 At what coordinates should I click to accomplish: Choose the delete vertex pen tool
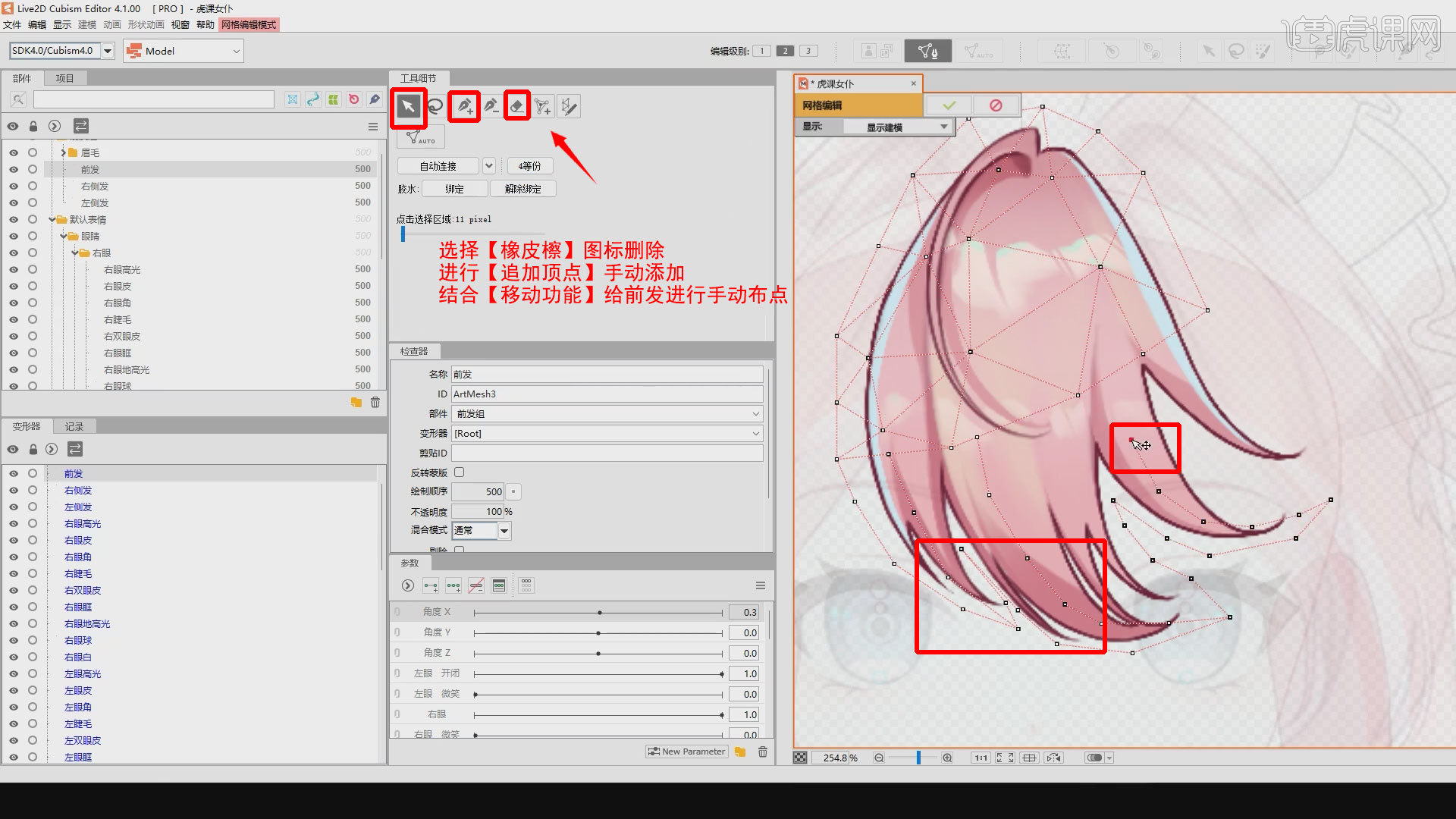[x=491, y=106]
